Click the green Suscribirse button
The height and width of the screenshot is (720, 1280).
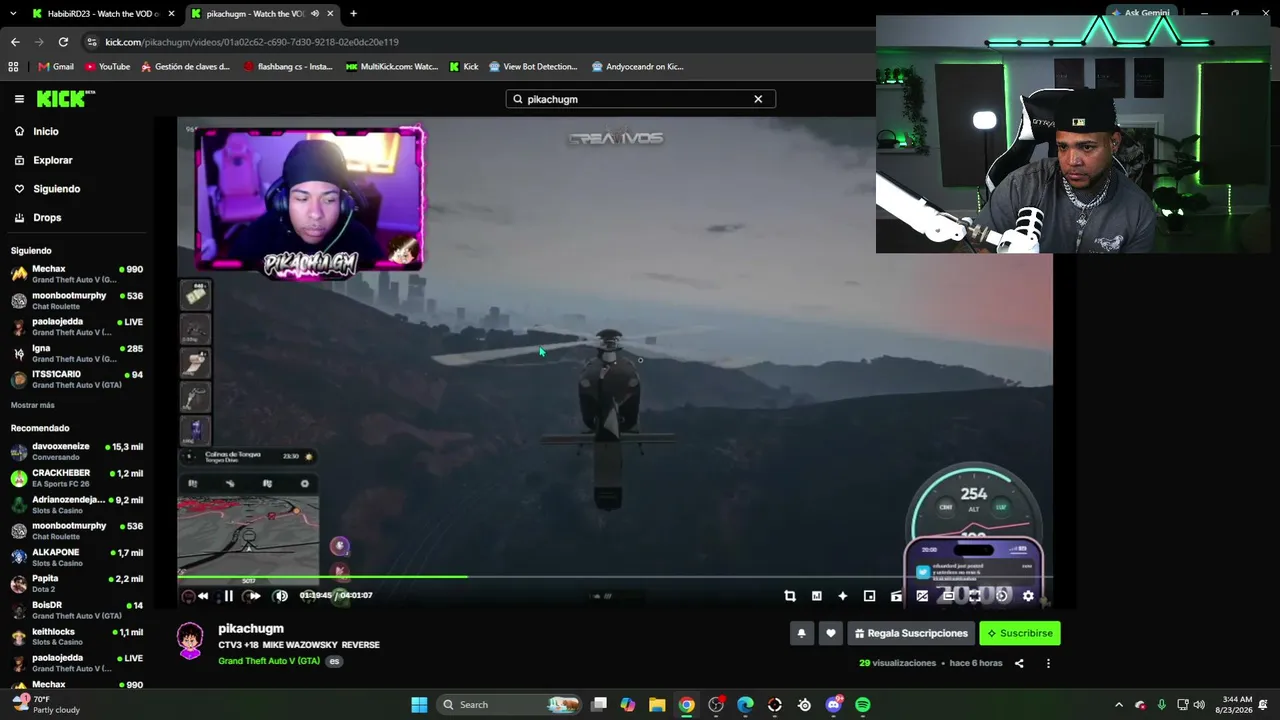pos(1020,633)
